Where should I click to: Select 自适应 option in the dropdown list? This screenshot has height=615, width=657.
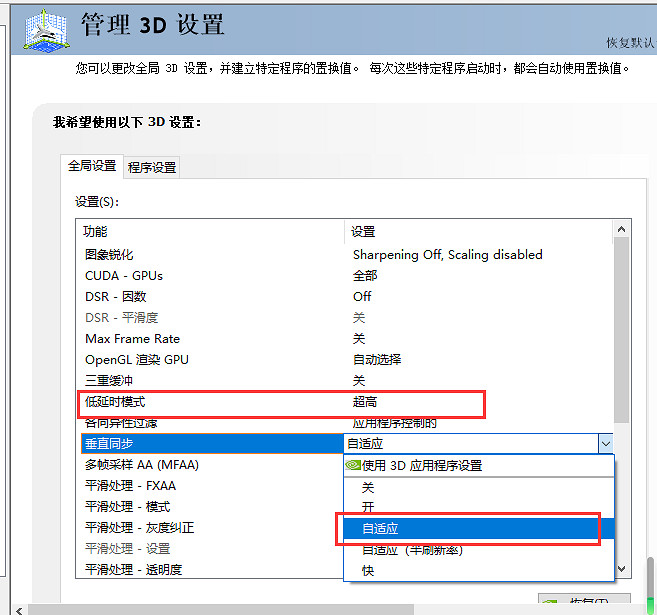(479, 528)
